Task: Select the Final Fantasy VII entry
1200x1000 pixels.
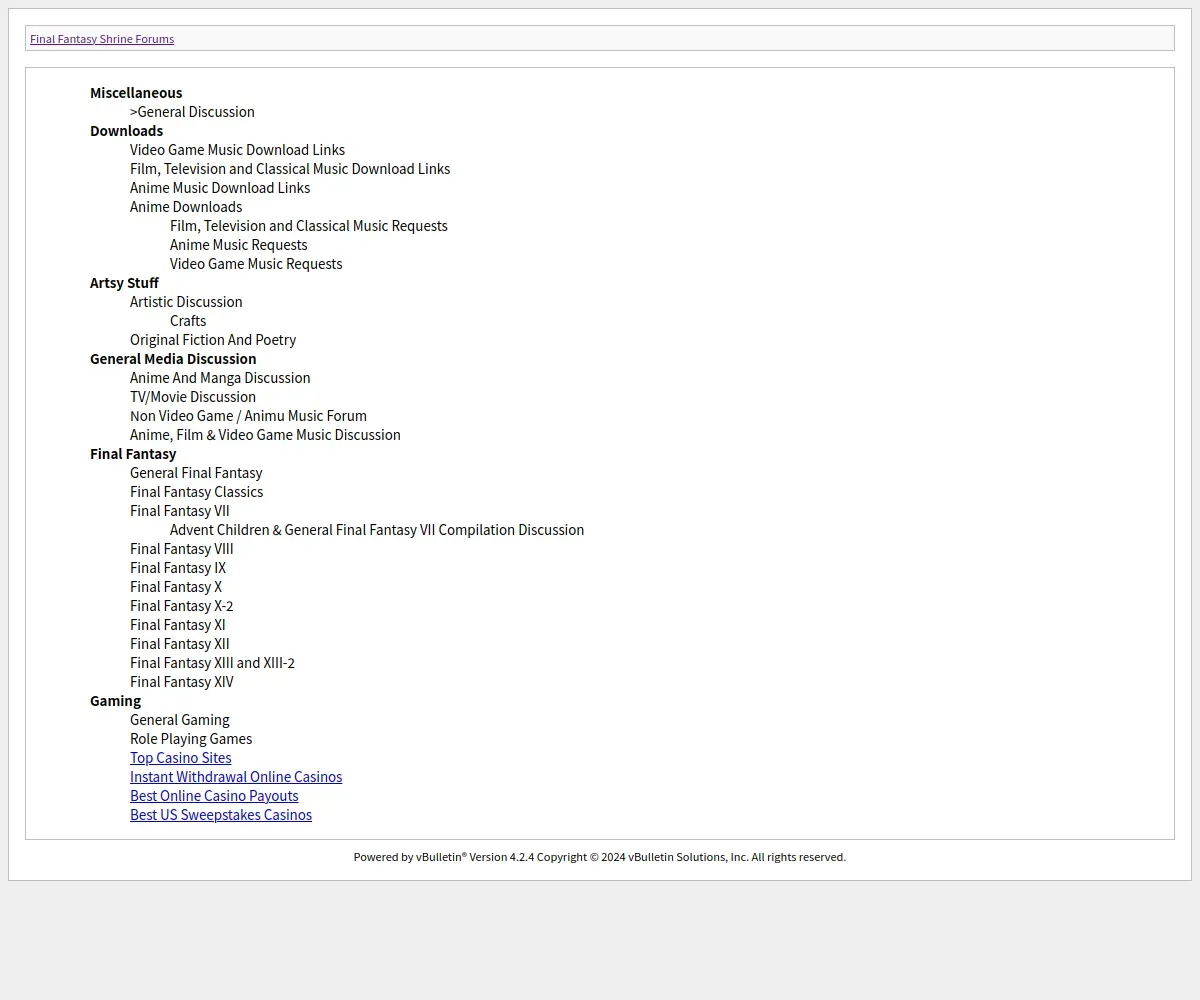Action: [x=180, y=511]
